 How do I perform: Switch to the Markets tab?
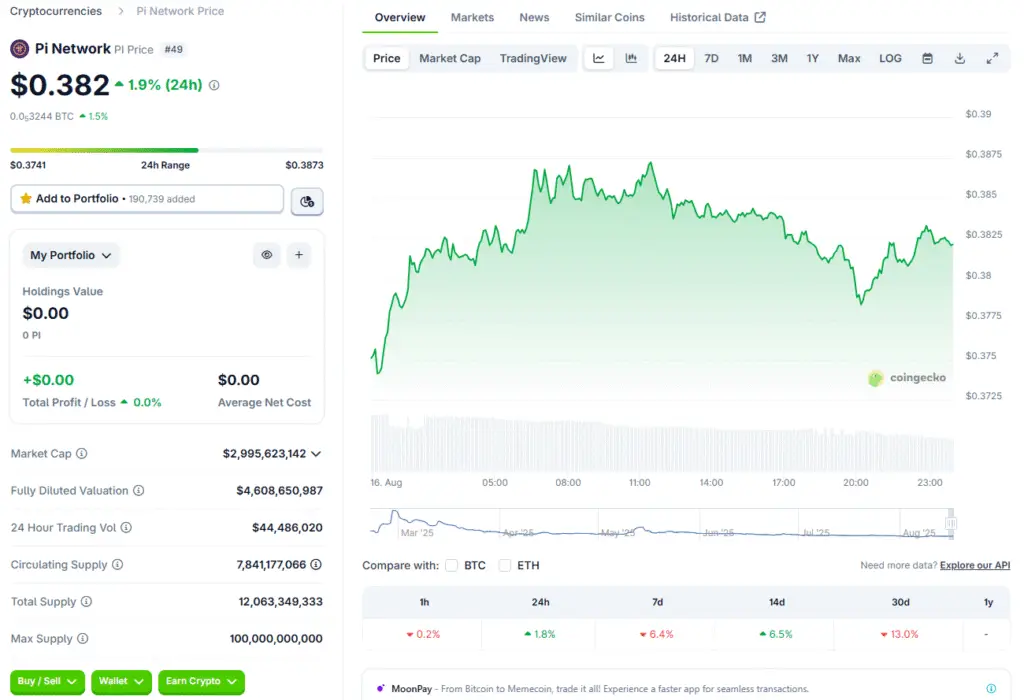472,18
